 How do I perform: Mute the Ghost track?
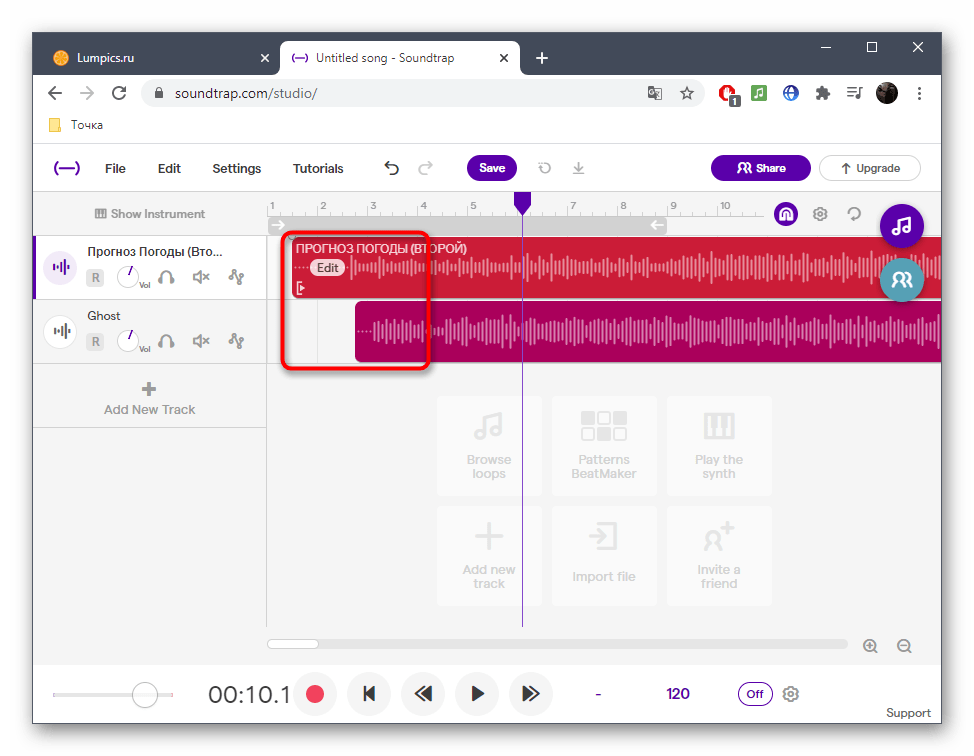click(x=201, y=341)
